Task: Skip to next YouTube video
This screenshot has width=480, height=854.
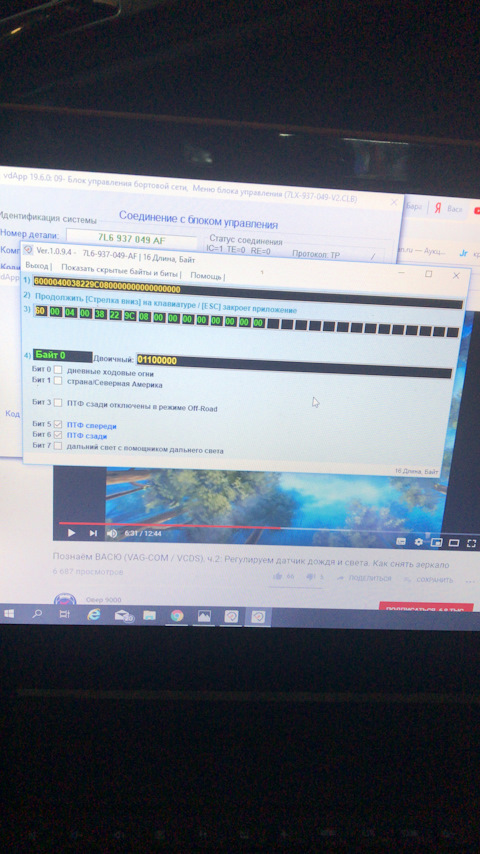Action: pos(93,534)
